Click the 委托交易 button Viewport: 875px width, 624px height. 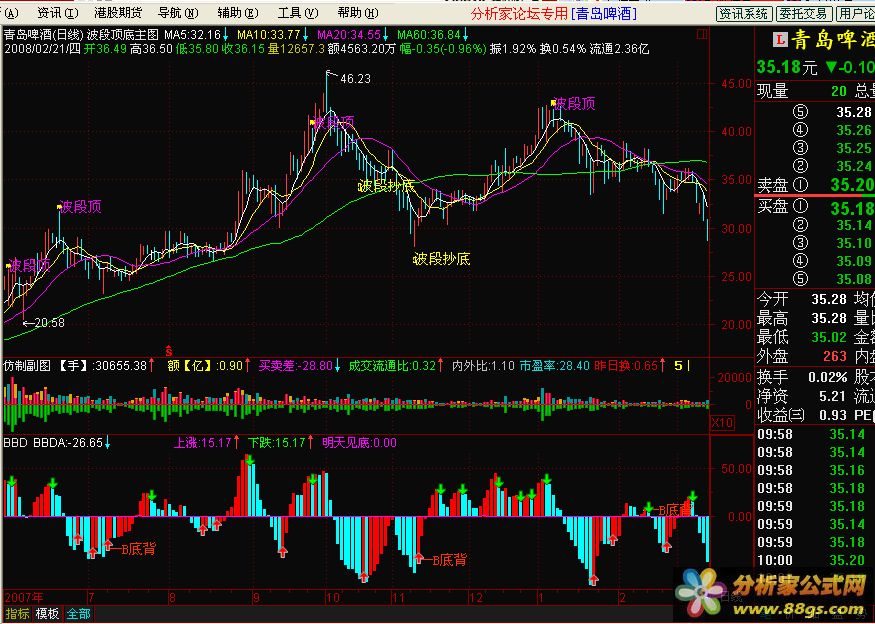pyautogui.click(x=804, y=13)
